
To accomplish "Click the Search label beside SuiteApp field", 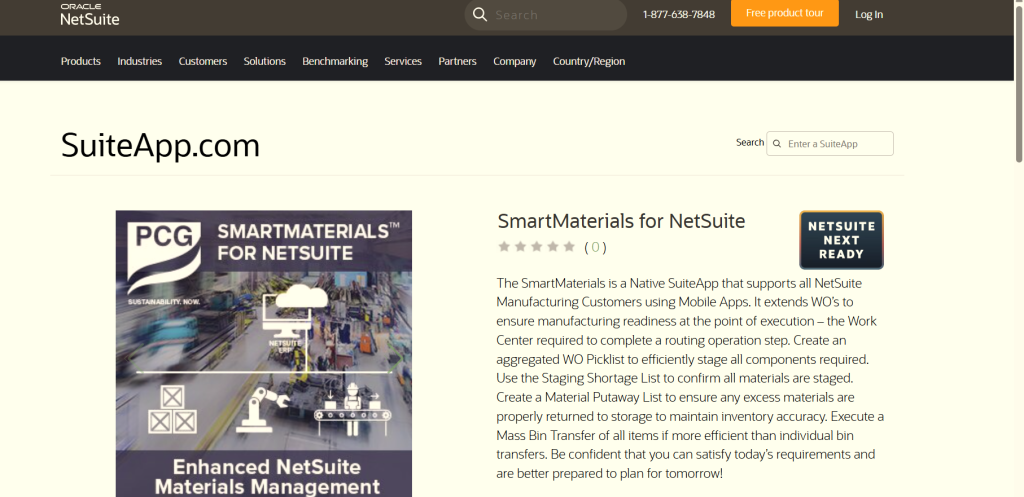I will [750, 142].
